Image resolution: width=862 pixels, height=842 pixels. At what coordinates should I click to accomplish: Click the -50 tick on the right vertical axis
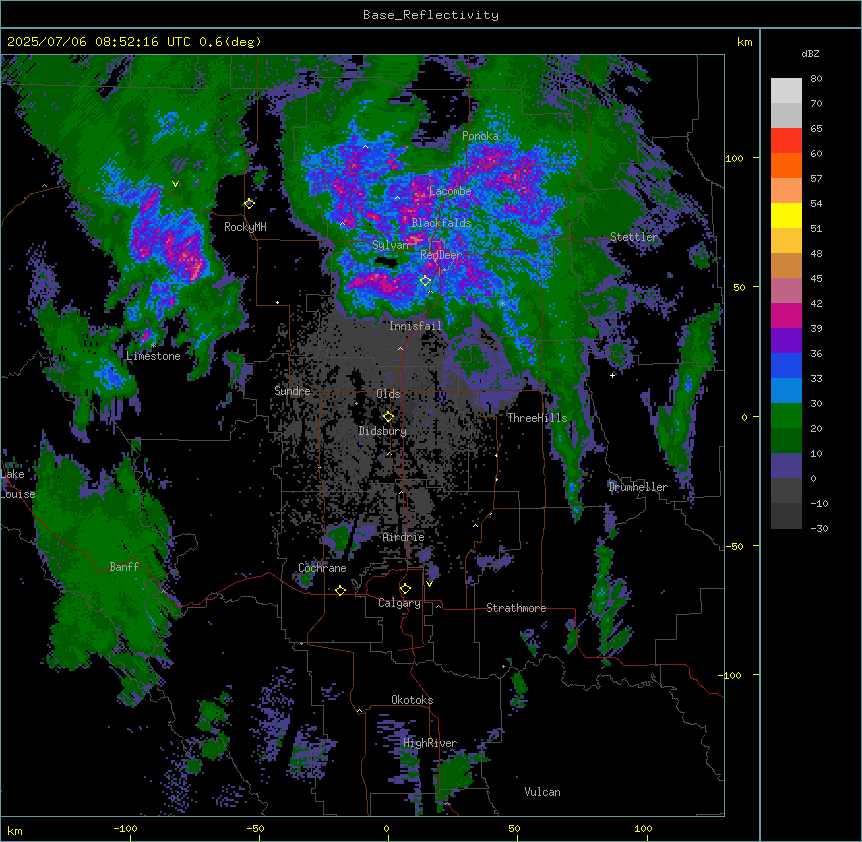tap(734, 546)
